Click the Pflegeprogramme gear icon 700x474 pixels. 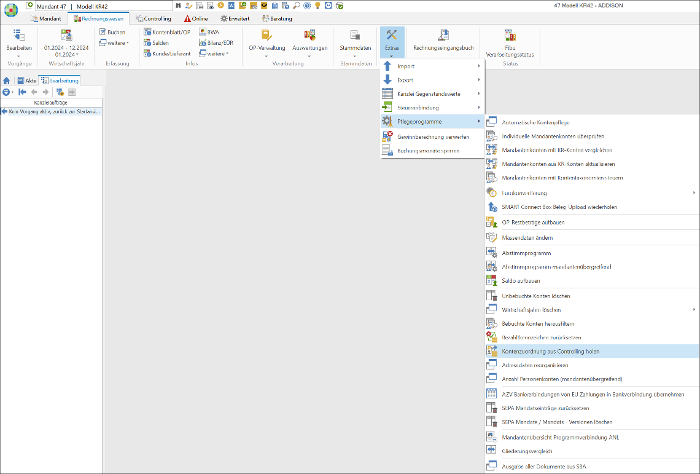pyautogui.click(x=388, y=121)
